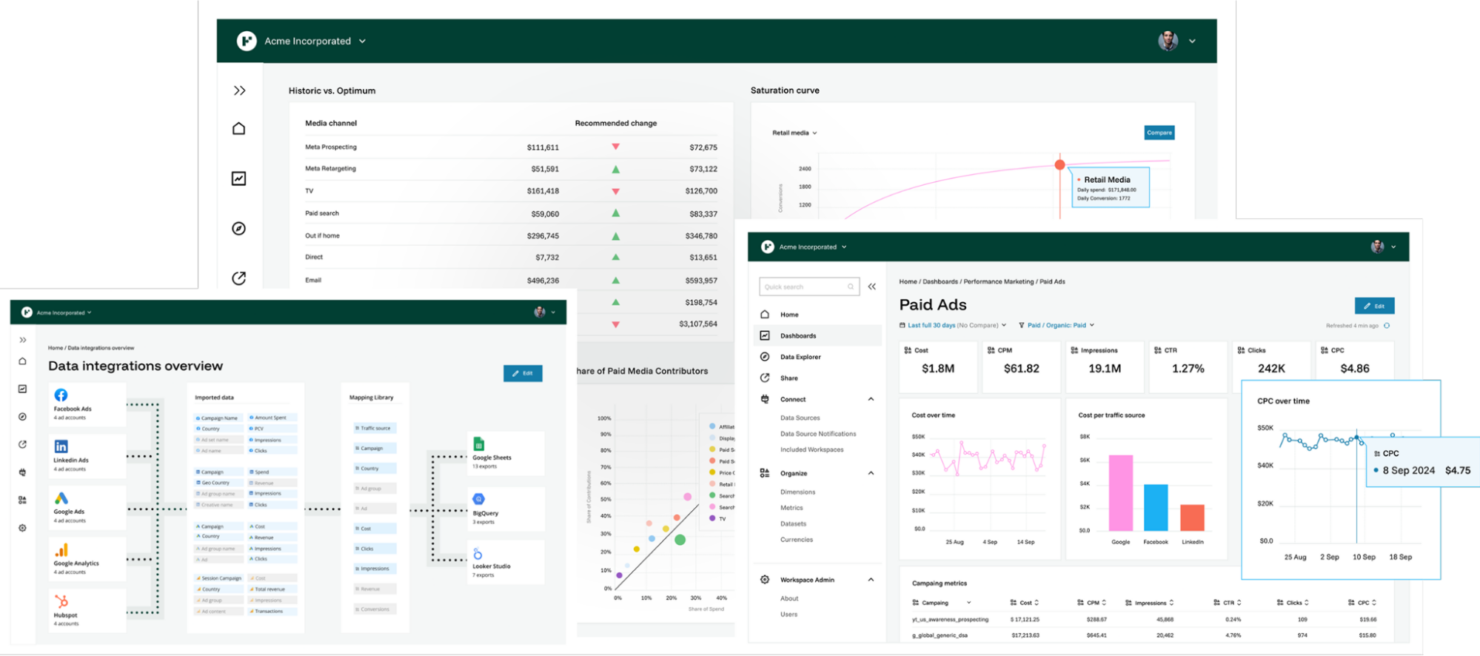The height and width of the screenshot is (656, 1480).
Task: Click logo in Historic vs. Optimum window header
Action: point(246,41)
